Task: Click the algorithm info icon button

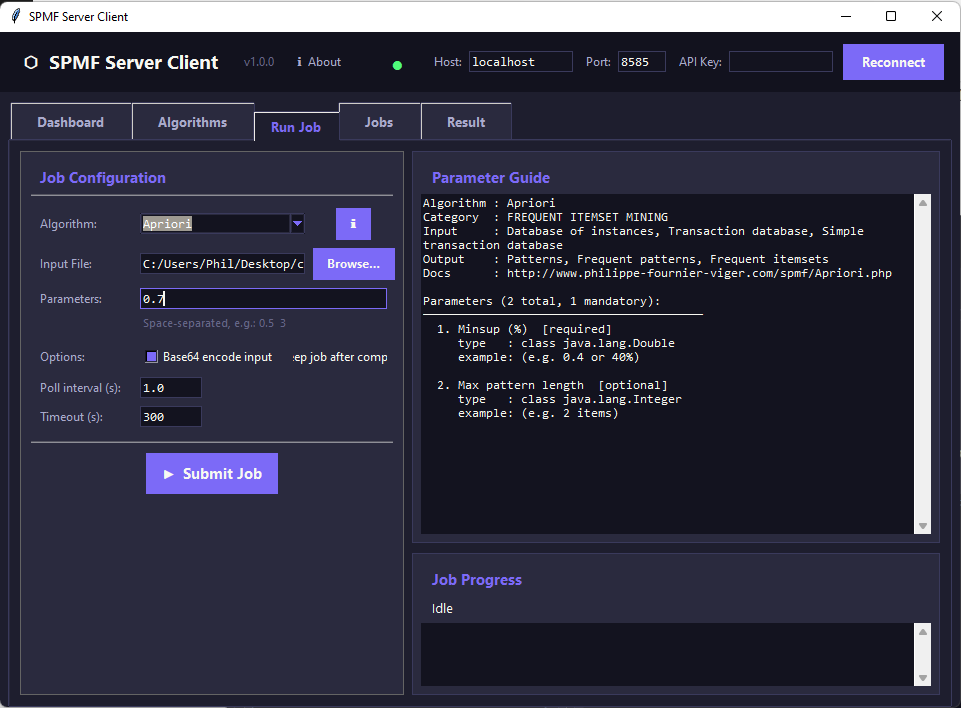Action: [353, 224]
